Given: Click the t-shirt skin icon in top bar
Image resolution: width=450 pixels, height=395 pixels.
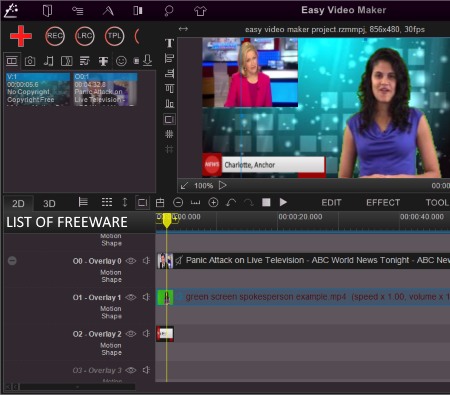Looking at the screenshot, I should [x=200, y=11].
